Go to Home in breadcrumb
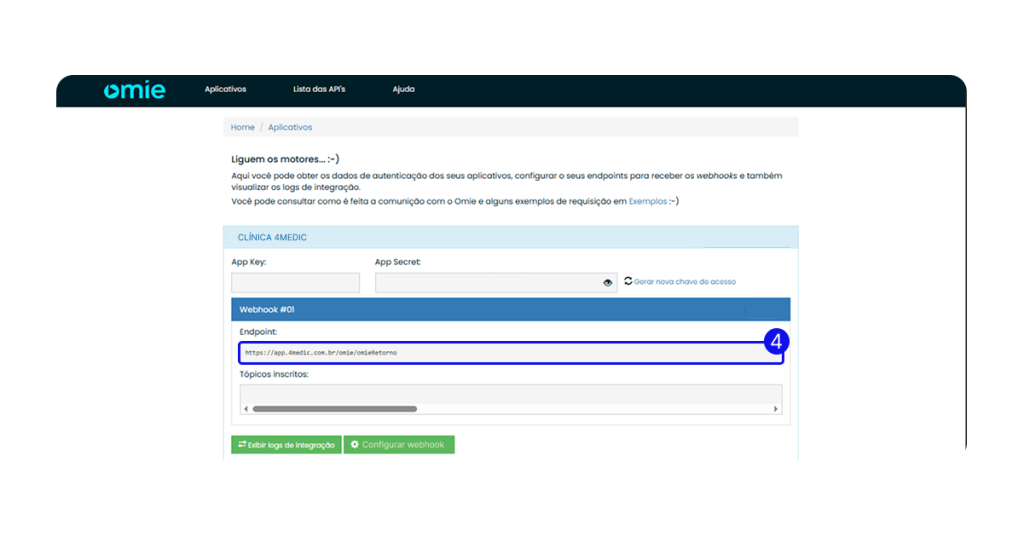The height and width of the screenshot is (537, 1024). 242,128
